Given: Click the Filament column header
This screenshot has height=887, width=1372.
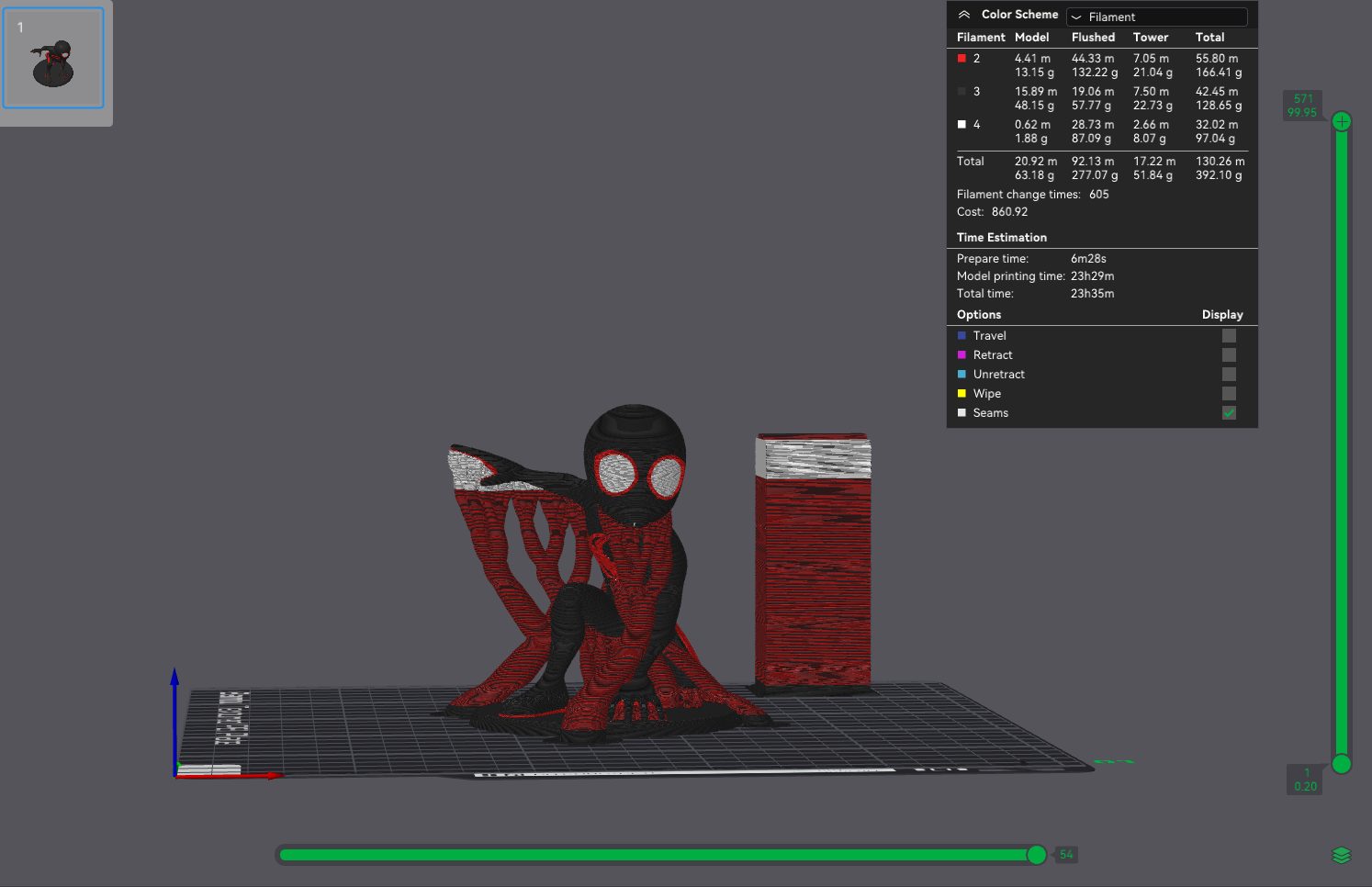Looking at the screenshot, I should point(981,38).
